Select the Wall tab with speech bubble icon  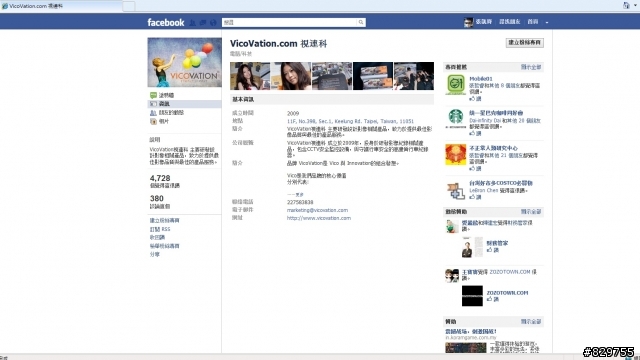pos(166,95)
